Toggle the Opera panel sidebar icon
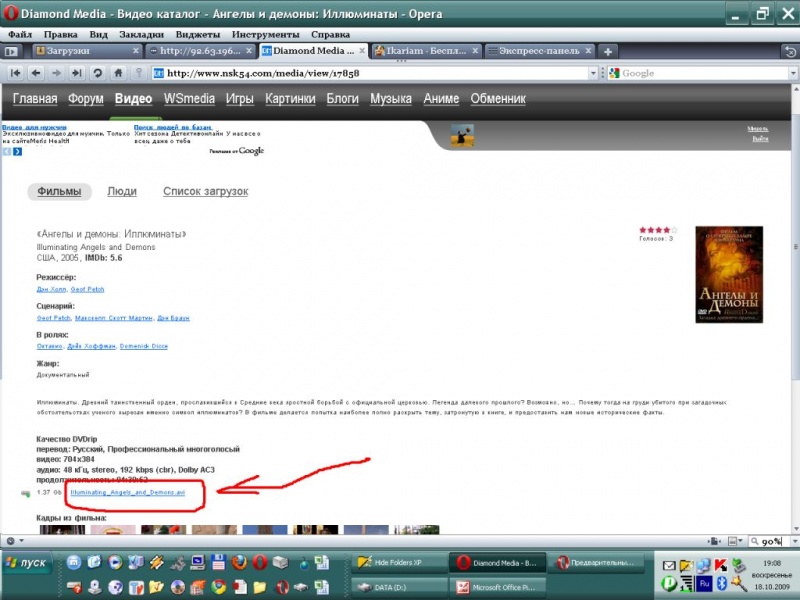Screen dimensions: 800x600 tap(12, 50)
